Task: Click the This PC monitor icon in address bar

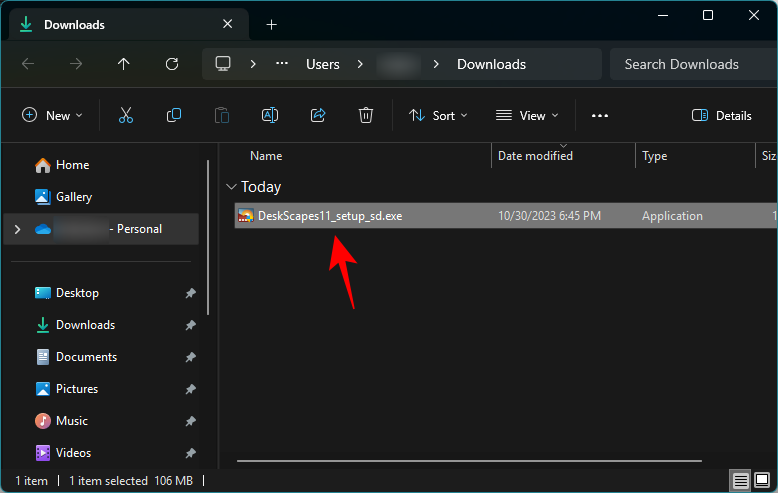Action: (x=223, y=64)
